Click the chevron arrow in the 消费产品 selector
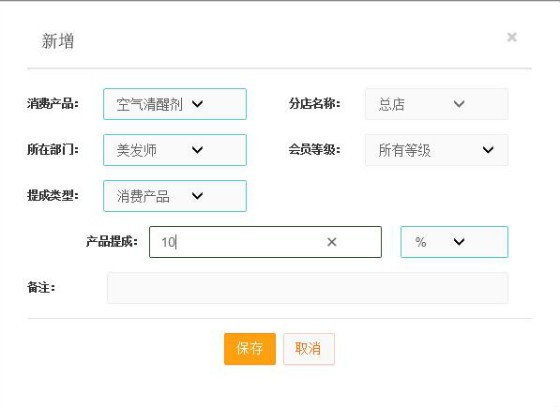The height and width of the screenshot is (412, 560). coord(197,104)
